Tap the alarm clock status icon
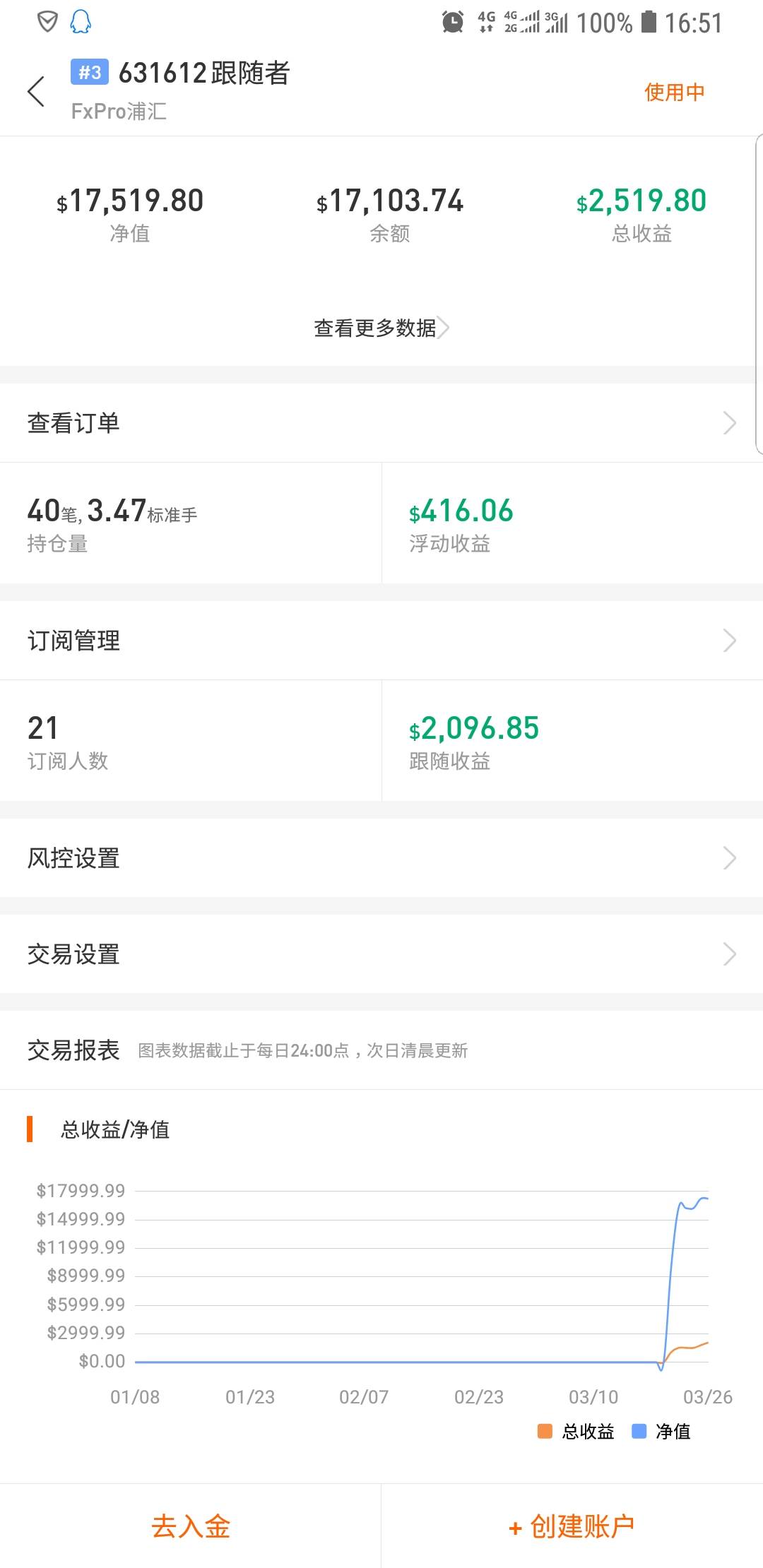The width and height of the screenshot is (763, 1568). point(453,23)
